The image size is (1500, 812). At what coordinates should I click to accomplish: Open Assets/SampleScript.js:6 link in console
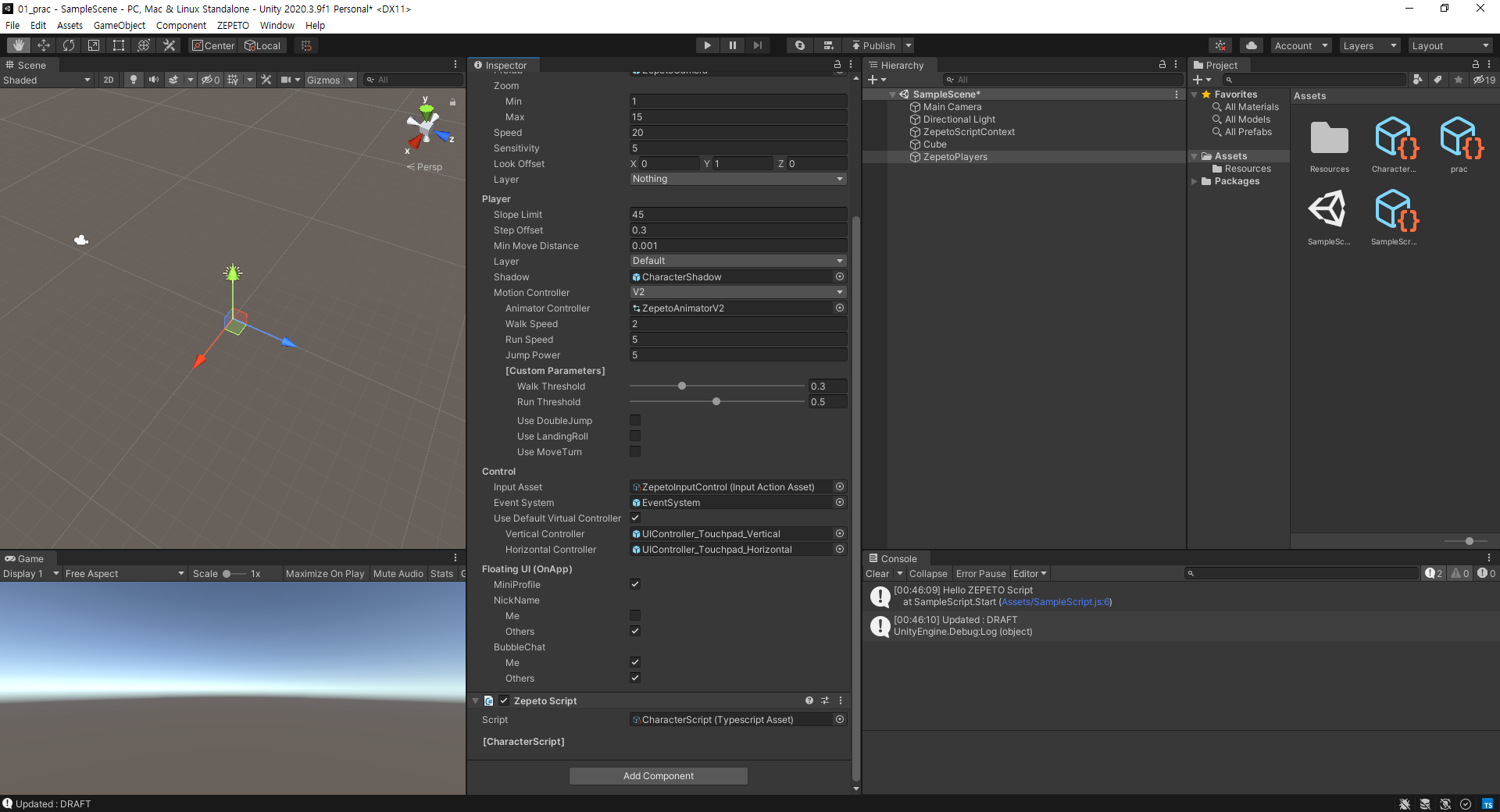(x=1055, y=602)
